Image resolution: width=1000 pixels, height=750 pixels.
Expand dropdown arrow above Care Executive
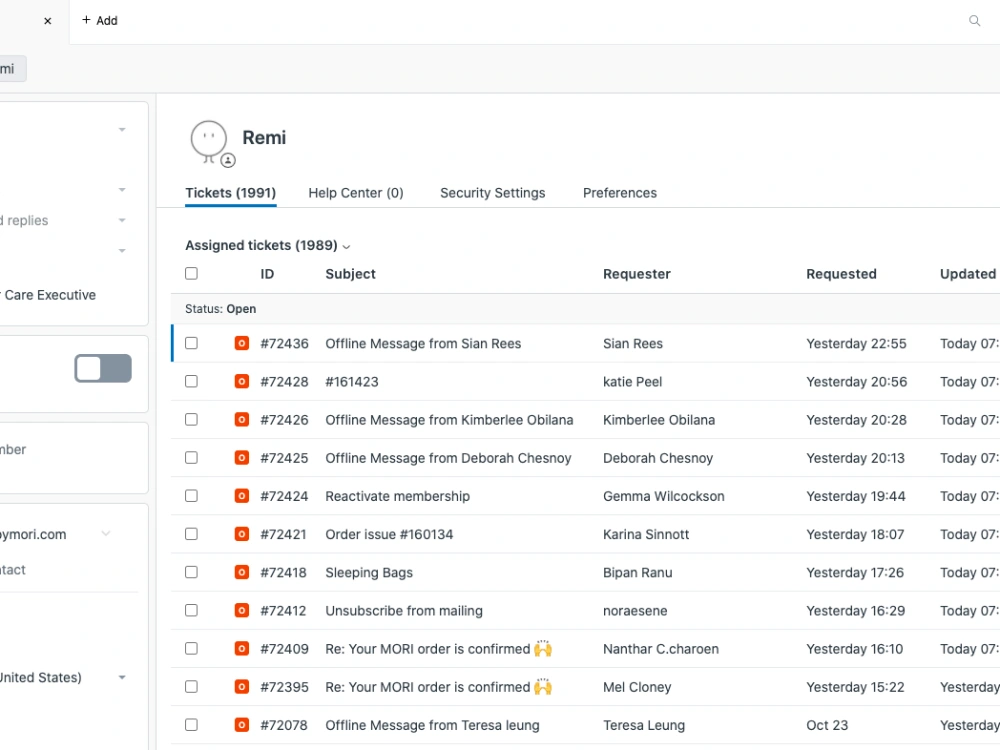coord(122,251)
